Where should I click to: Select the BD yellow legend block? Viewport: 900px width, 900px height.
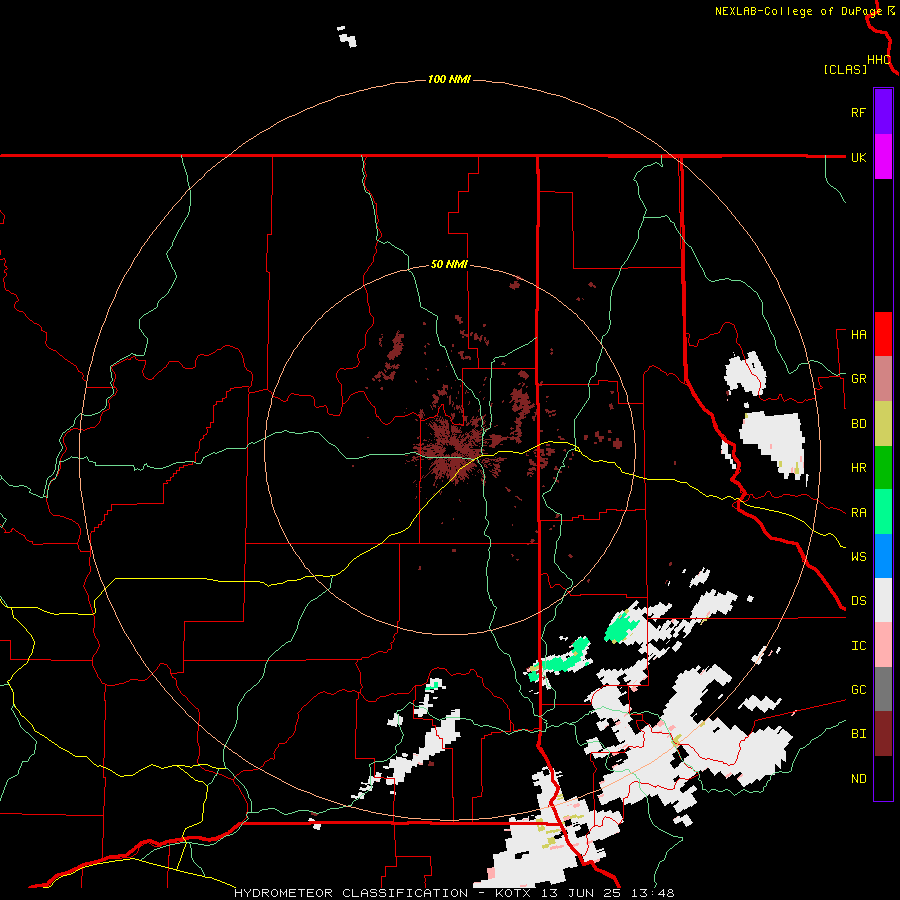pyautogui.click(x=883, y=424)
